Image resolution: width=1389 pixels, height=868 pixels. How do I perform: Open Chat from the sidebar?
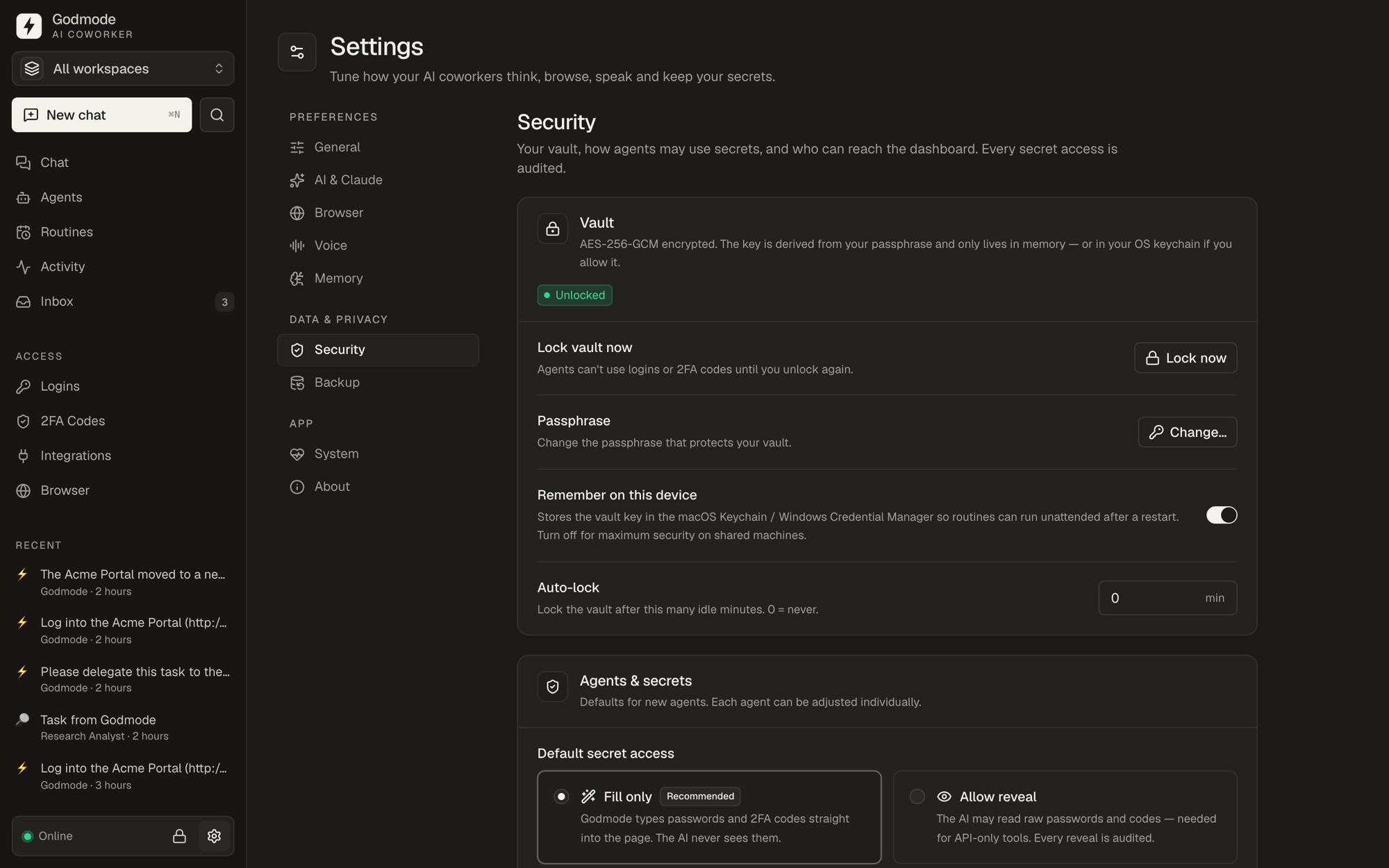[x=123, y=162]
